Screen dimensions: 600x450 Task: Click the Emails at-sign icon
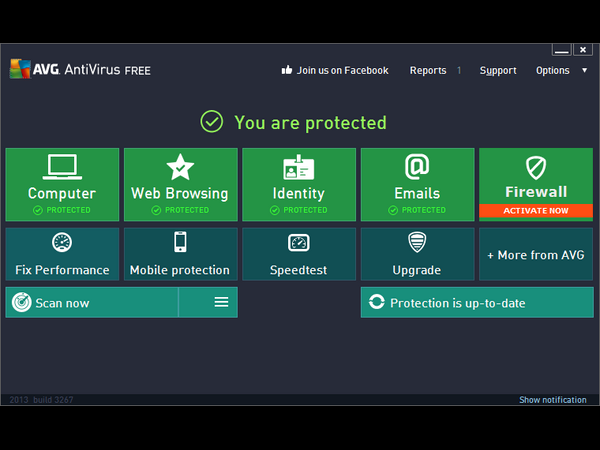[x=417, y=166]
